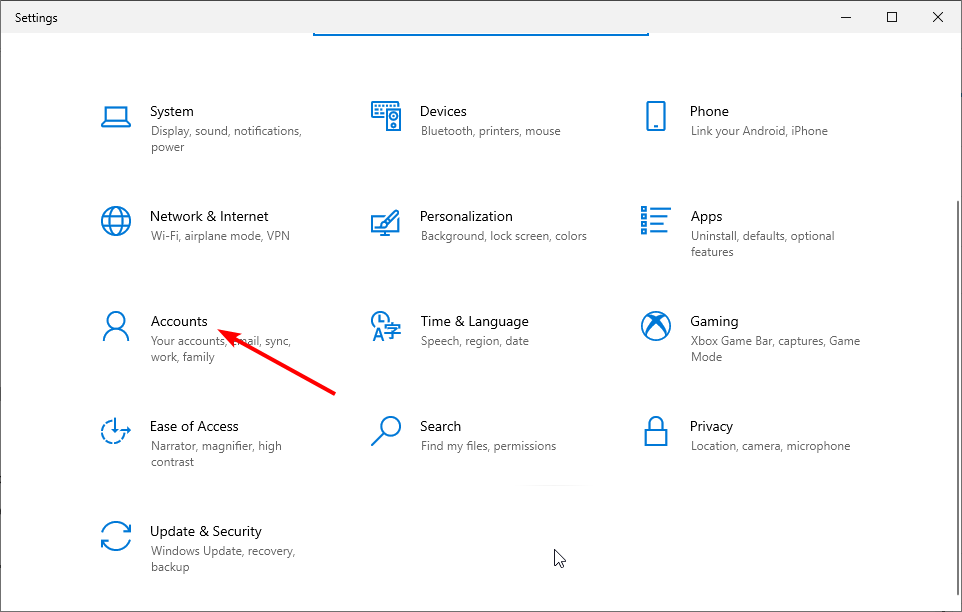The image size is (962, 612).
Task: Select the Phone icon
Action: coord(655,116)
